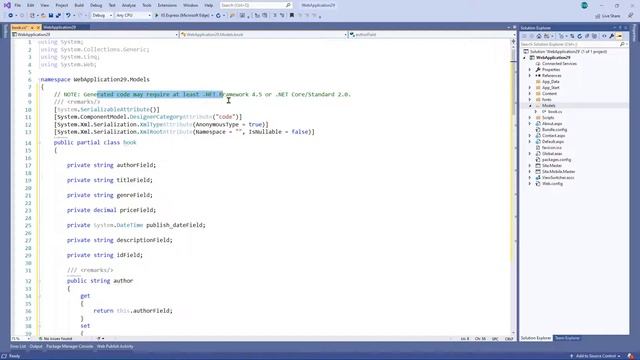
Task: Click the highlighted Preview Selected Items icon
Action: point(620,36)
